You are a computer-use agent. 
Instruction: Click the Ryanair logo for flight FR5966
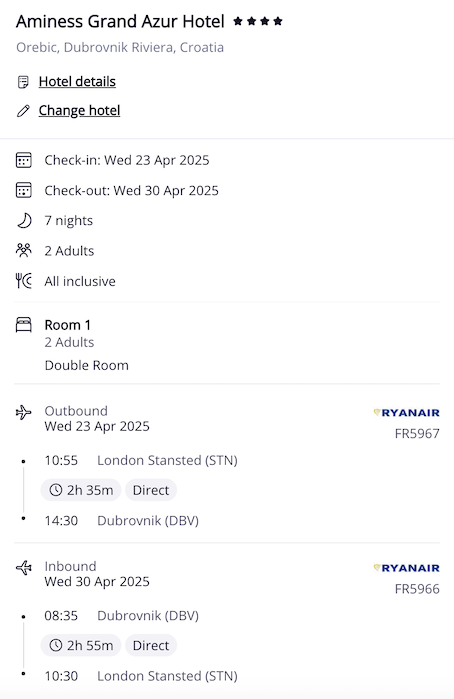pyautogui.click(x=406, y=568)
